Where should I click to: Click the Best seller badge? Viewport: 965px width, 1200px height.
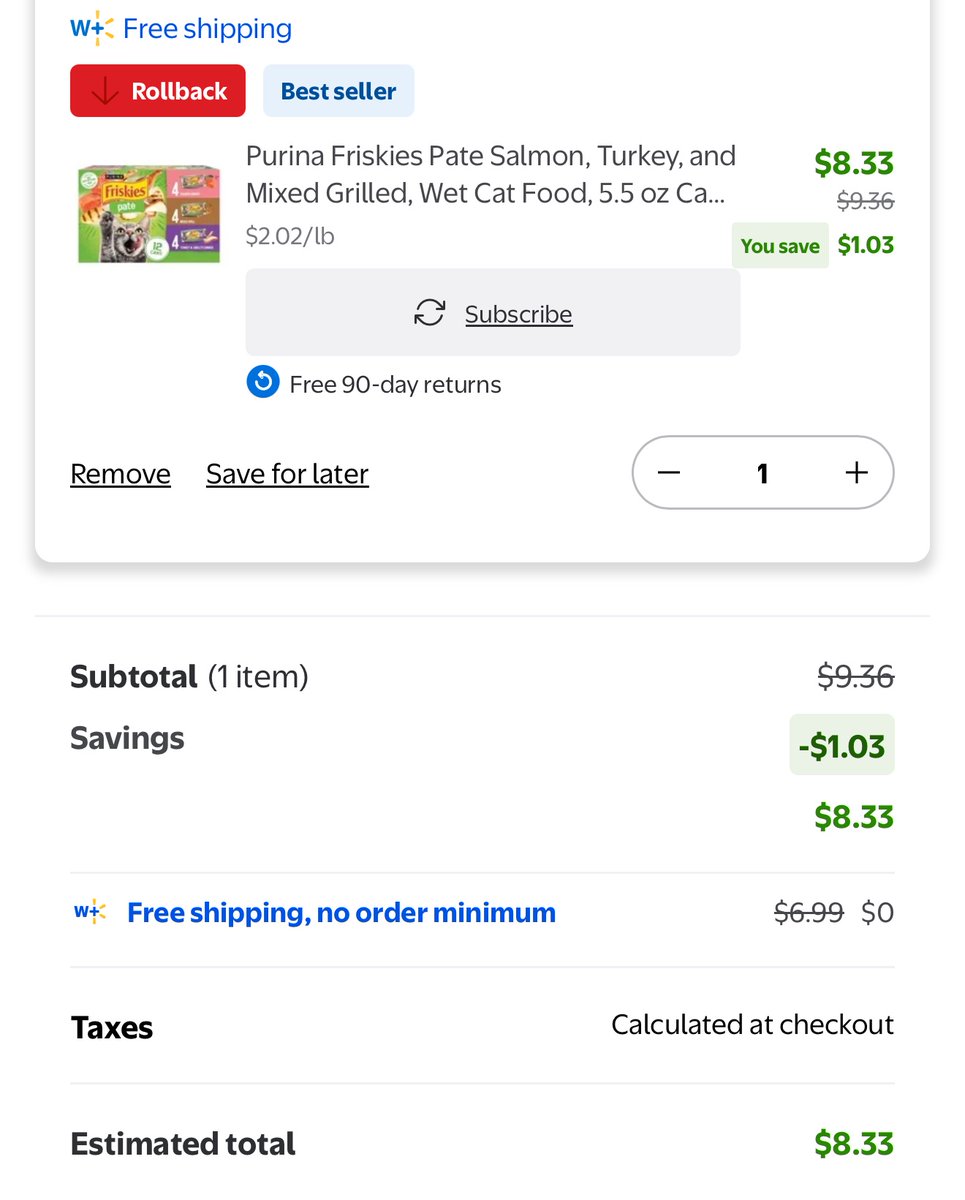[338, 91]
